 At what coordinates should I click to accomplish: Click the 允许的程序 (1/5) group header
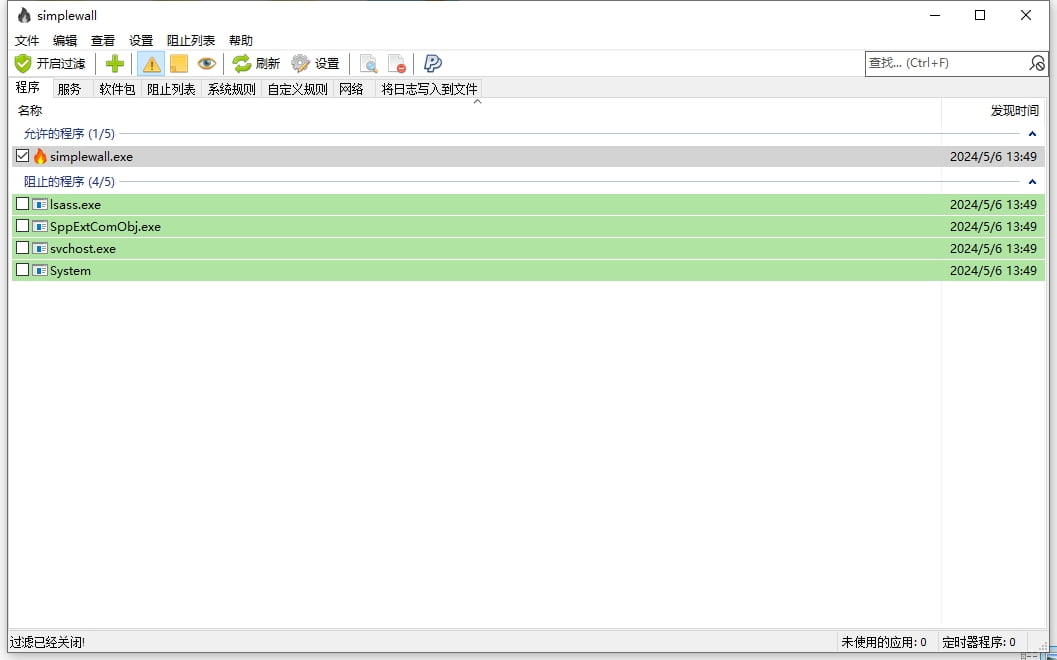click(69, 133)
